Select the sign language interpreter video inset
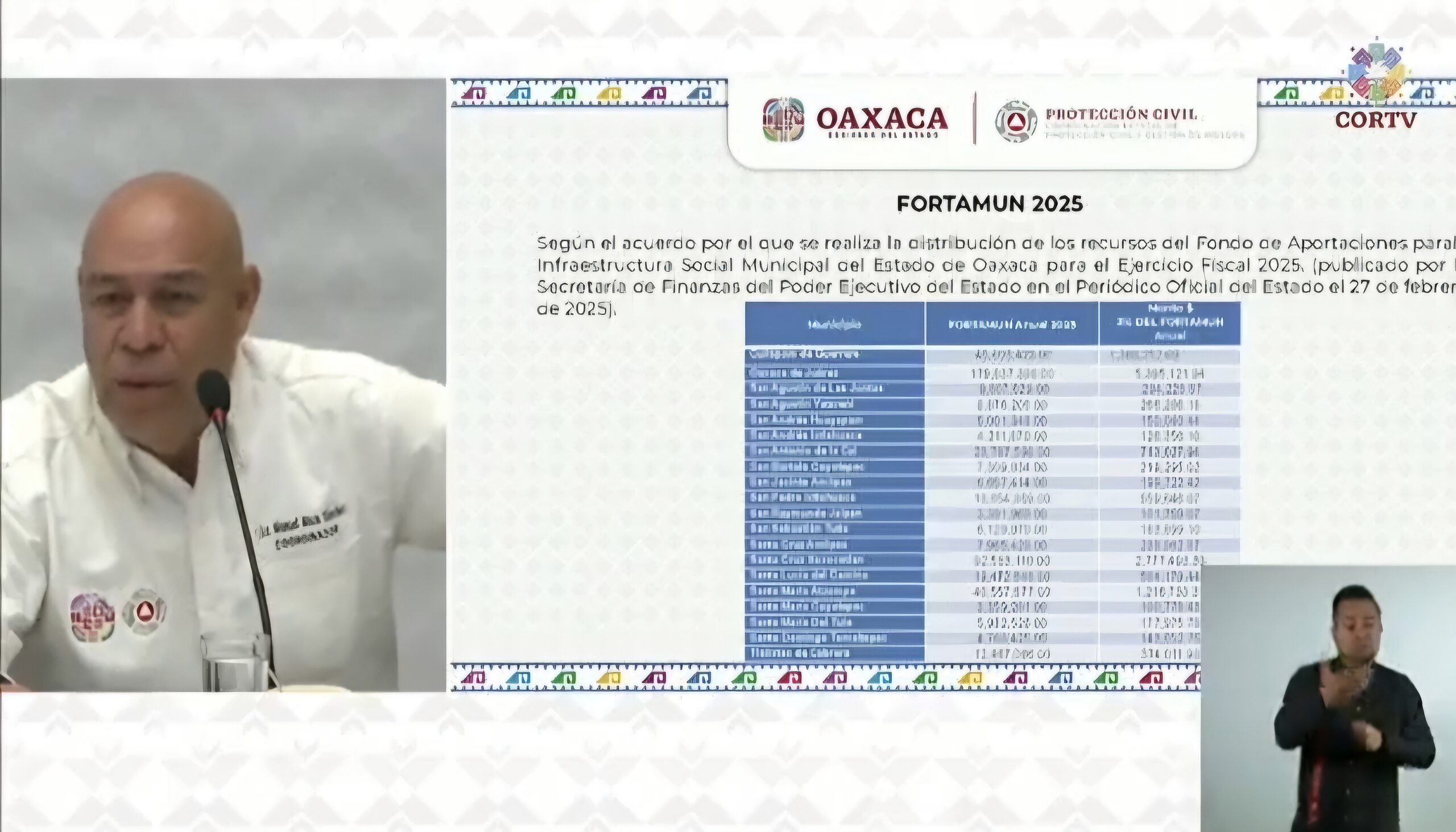Image resolution: width=1456 pixels, height=832 pixels. (x=1328, y=698)
